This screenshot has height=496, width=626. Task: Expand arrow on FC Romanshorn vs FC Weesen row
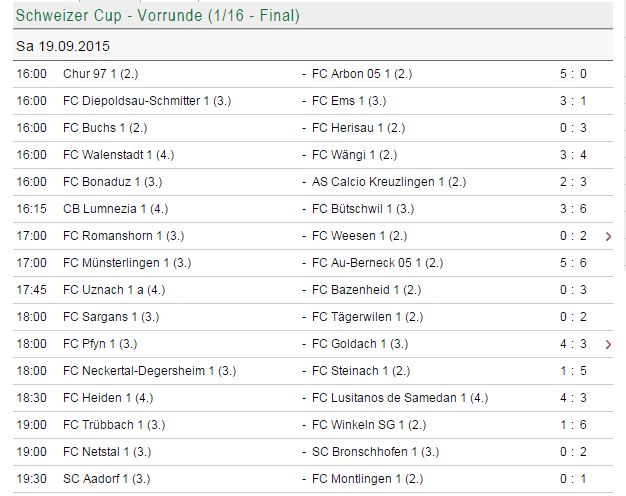[x=609, y=236]
